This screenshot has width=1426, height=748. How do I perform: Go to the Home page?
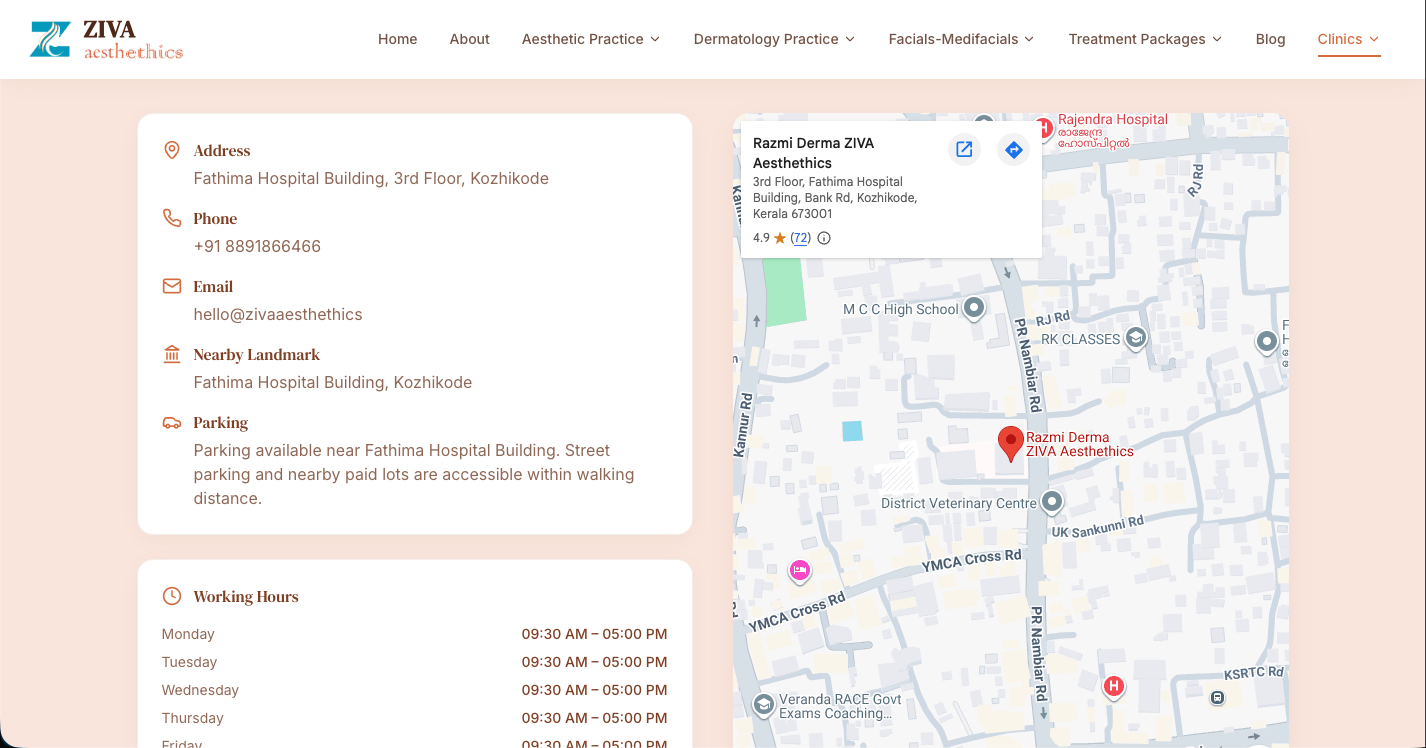tap(397, 39)
